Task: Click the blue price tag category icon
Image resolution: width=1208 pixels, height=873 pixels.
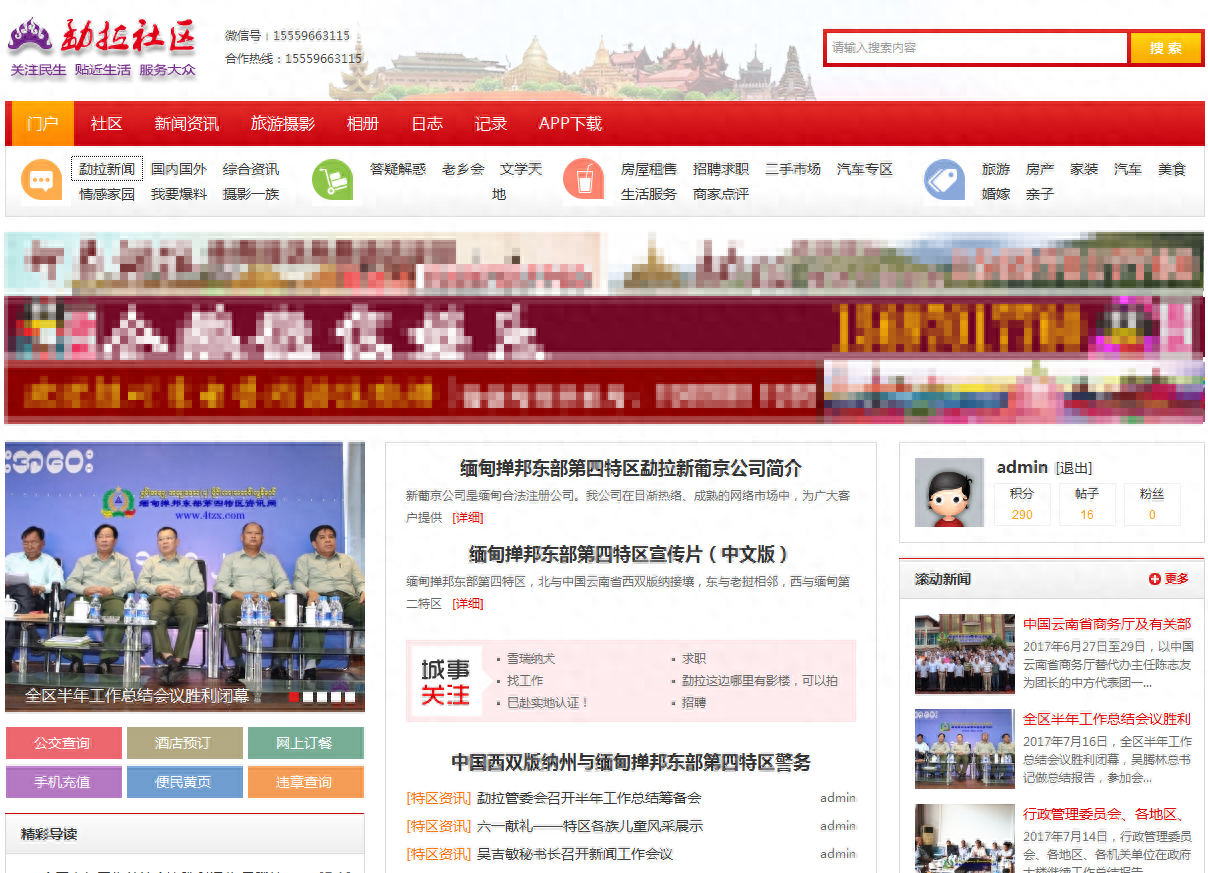Action: coord(944,181)
